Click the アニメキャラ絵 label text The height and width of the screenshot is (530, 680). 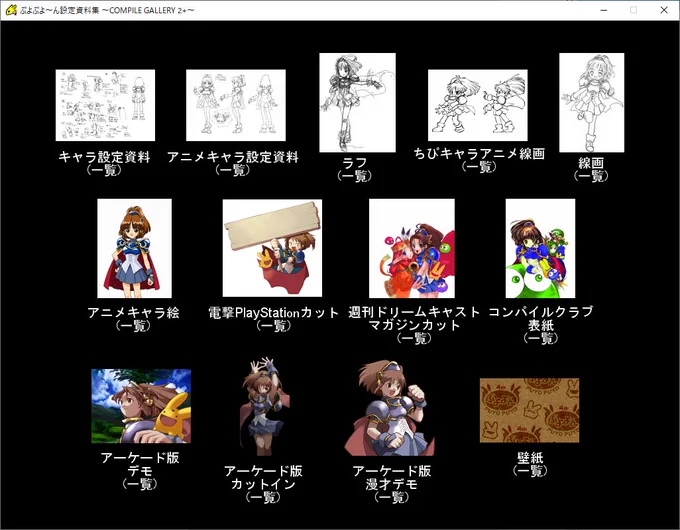134,313
